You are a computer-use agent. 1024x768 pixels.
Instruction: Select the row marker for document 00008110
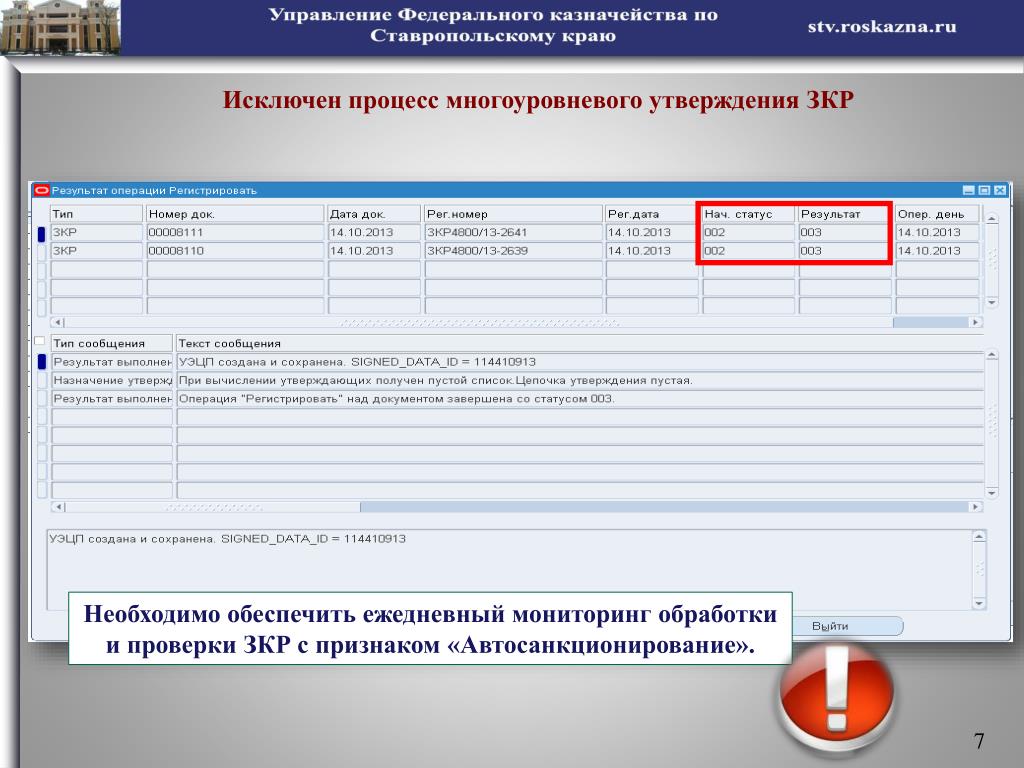click(42, 251)
